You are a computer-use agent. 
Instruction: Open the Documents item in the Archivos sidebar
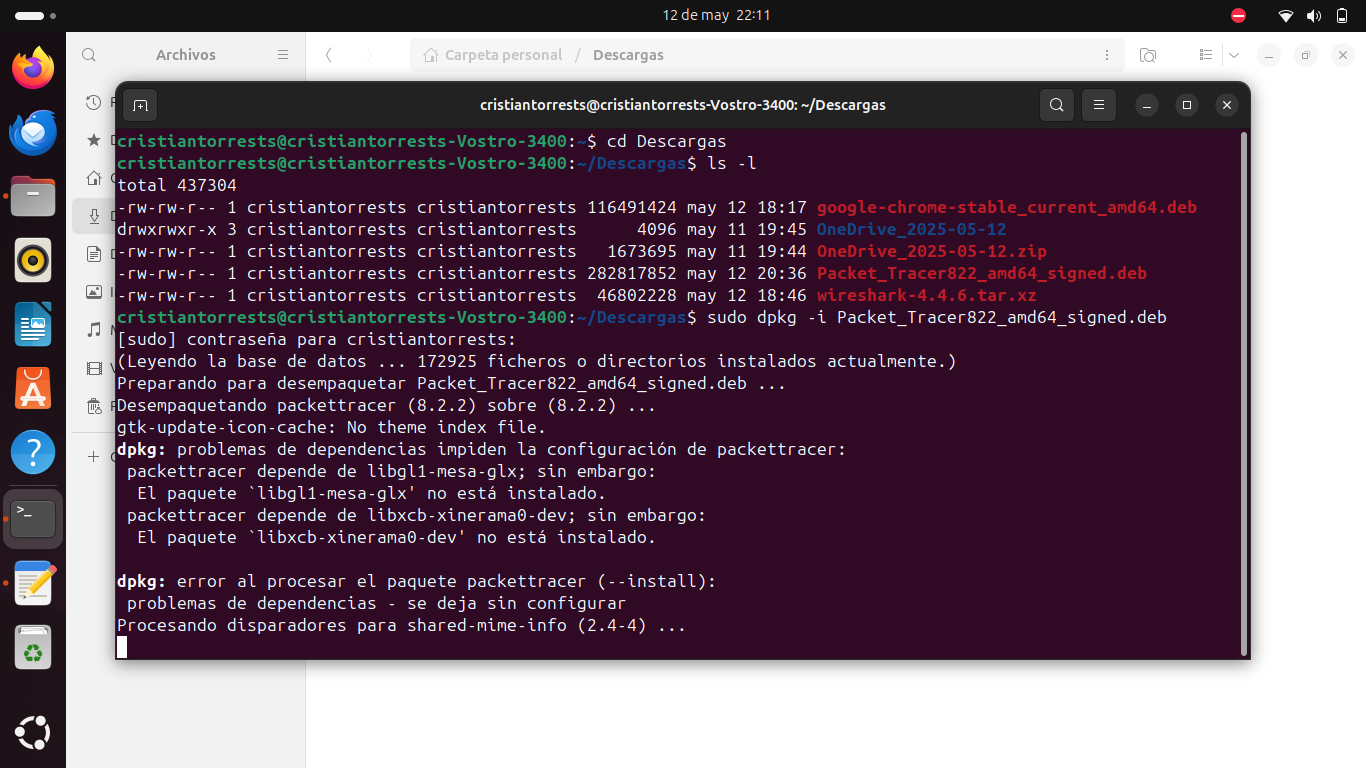coord(93,254)
